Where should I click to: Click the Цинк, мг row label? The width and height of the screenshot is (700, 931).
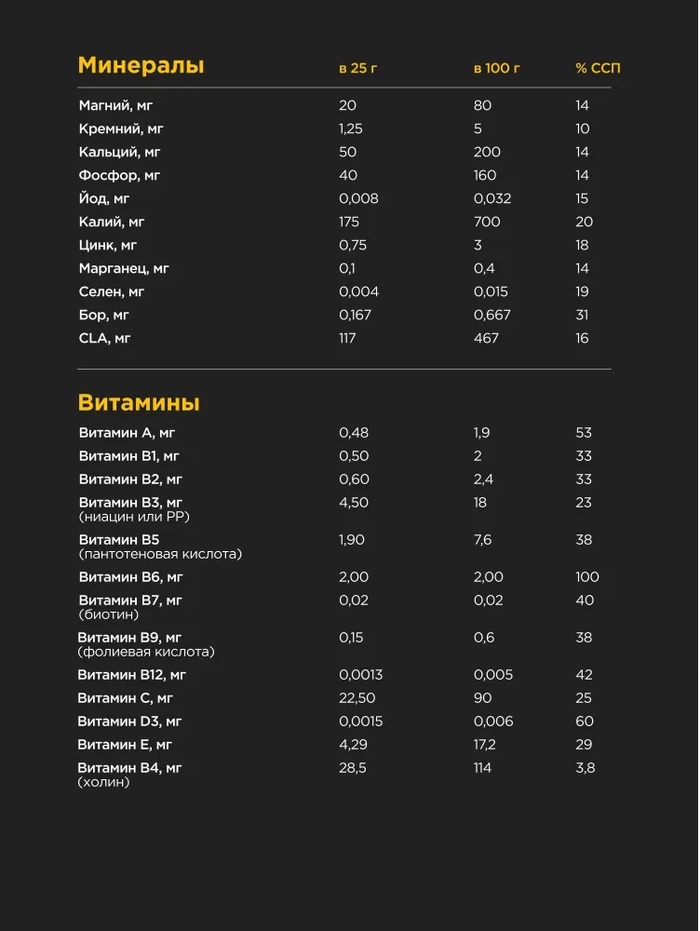[x=110, y=245]
